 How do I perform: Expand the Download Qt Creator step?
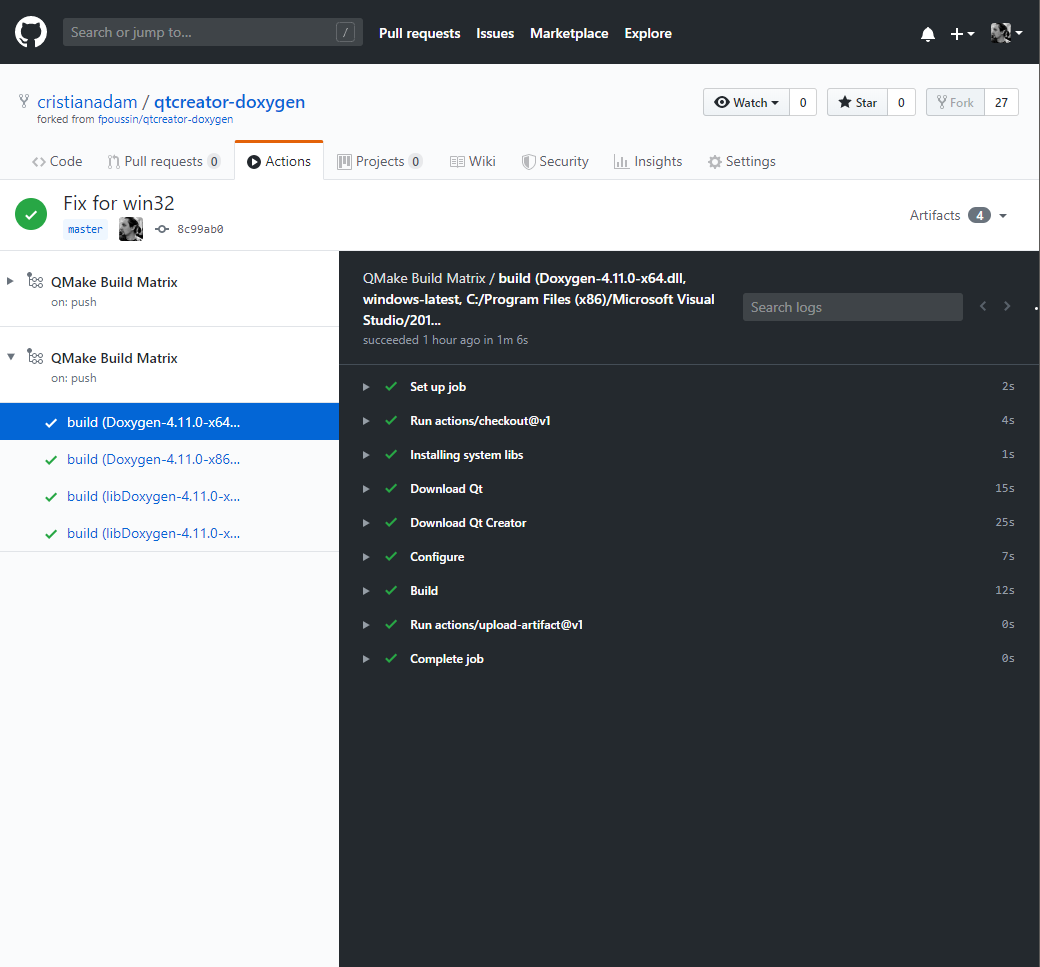366,522
